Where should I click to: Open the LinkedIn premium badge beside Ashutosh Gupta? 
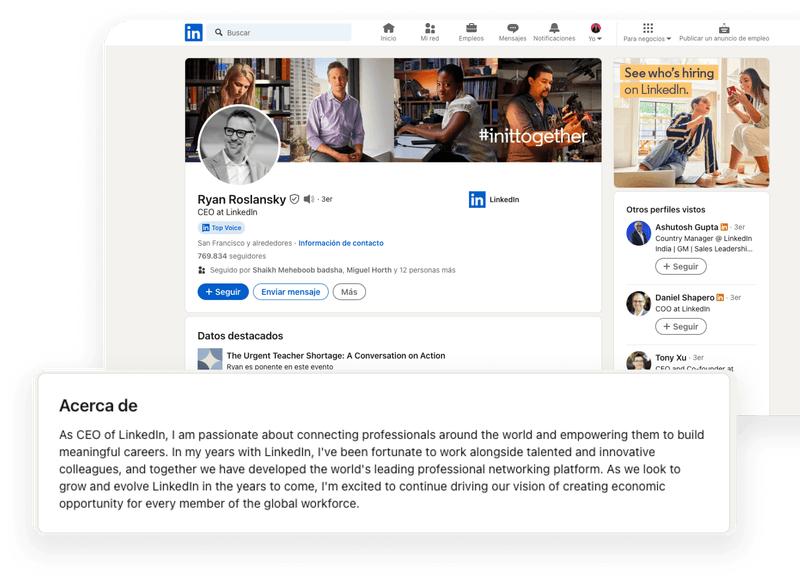pyautogui.click(x=724, y=227)
